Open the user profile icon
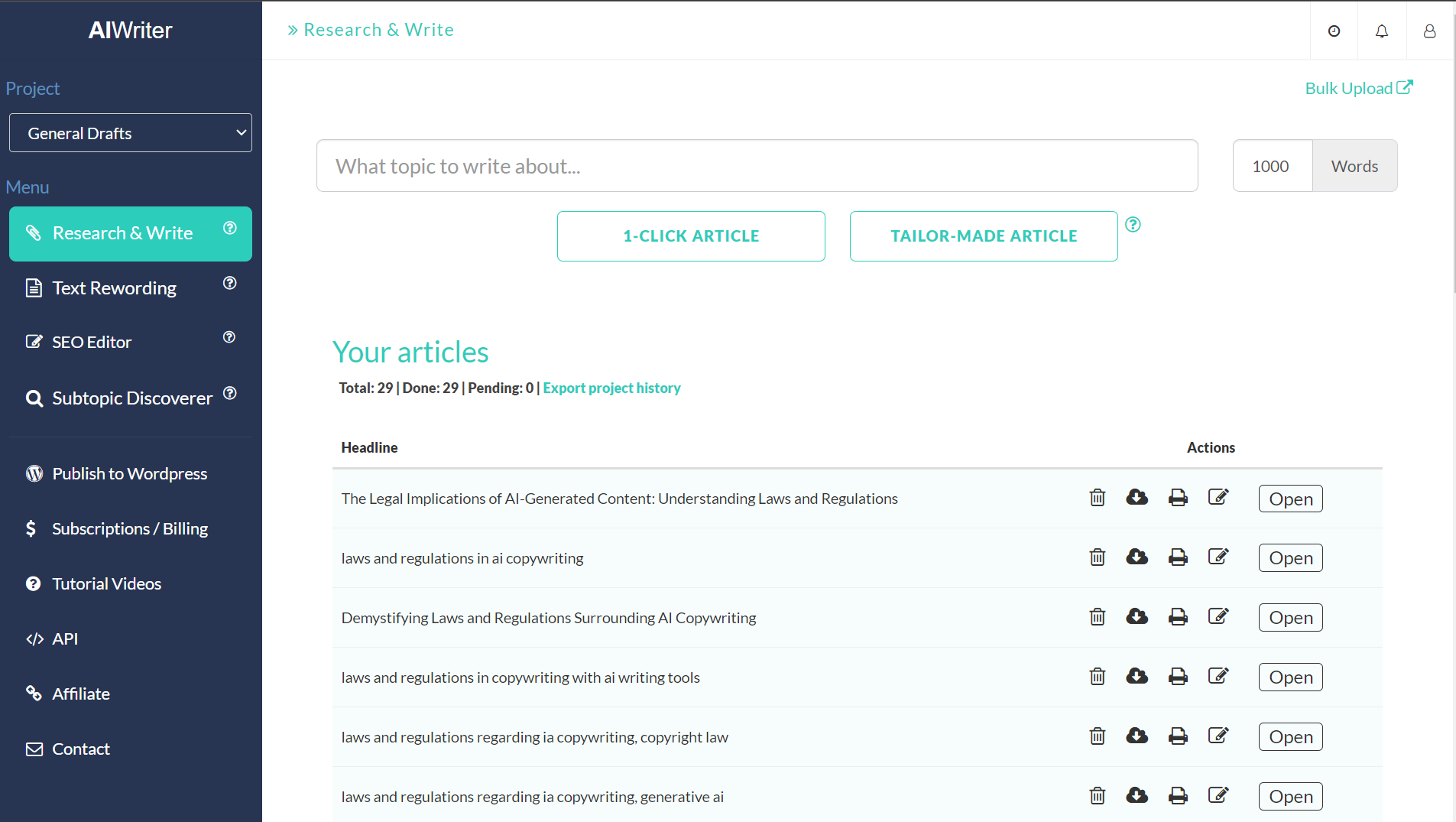Image resolution: width=1456 pixels, height=822 pixels. pyautogui.click(x=1430, y=31)
